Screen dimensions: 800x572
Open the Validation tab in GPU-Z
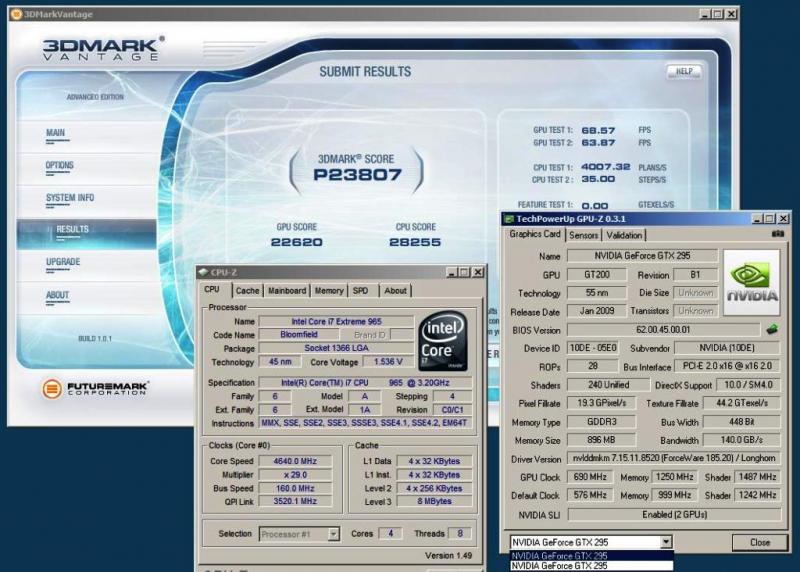tap(624, 235)
